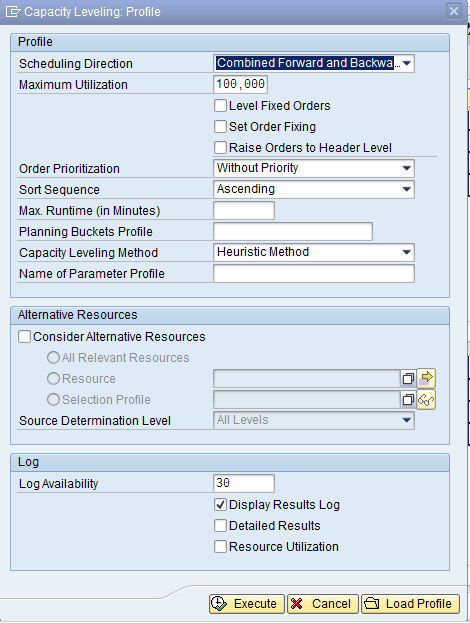Close the Capacity Leveling Profile dialog

[454, 11]
